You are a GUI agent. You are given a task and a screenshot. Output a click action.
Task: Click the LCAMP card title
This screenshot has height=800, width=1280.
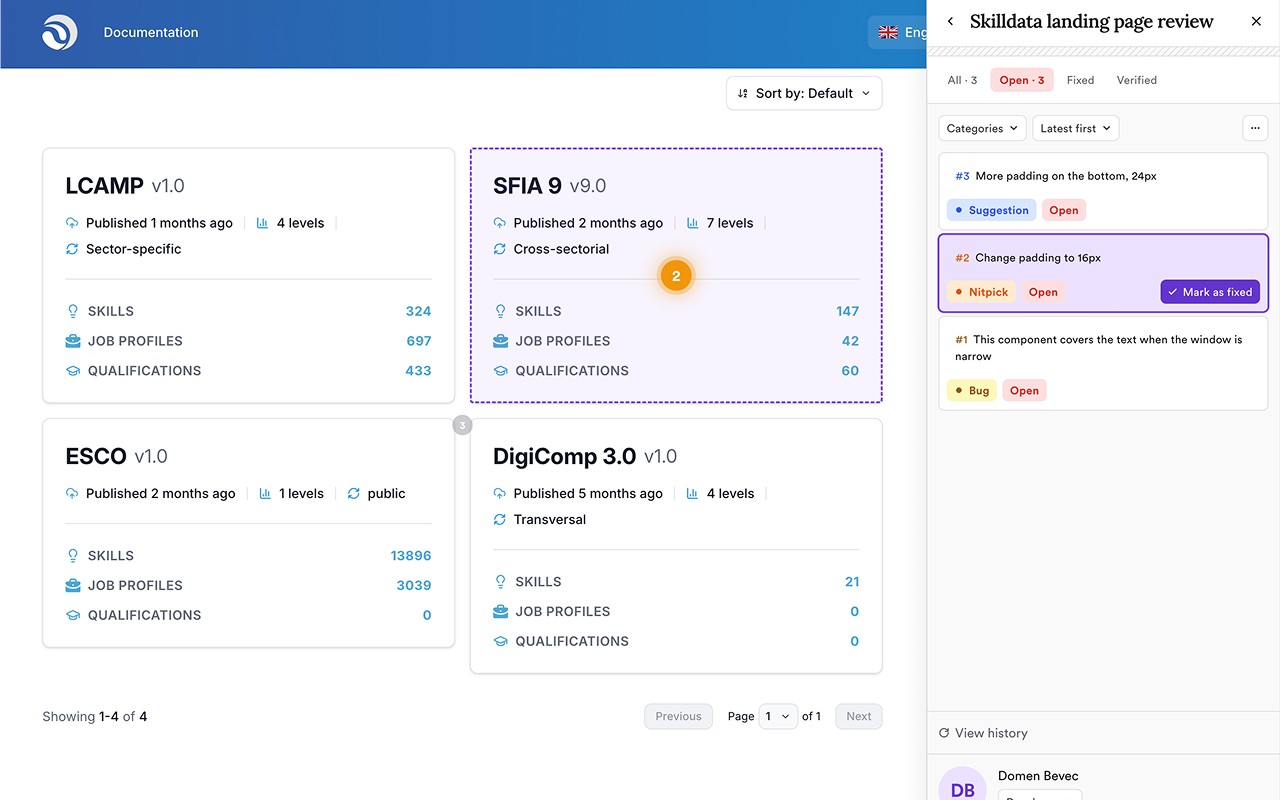tap(105, 186)
